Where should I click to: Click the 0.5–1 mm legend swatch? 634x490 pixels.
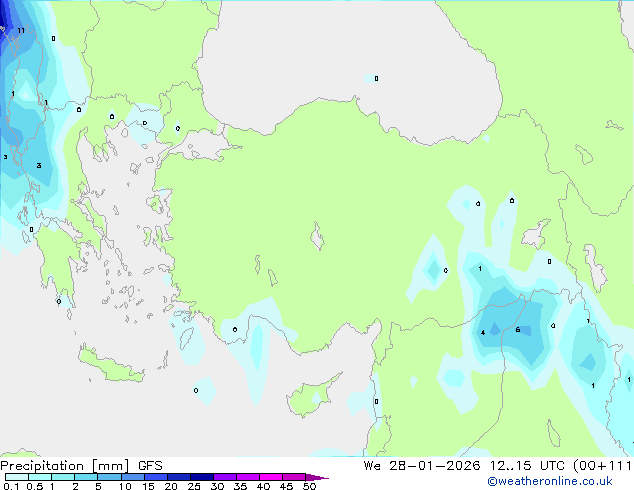[40, 477]
